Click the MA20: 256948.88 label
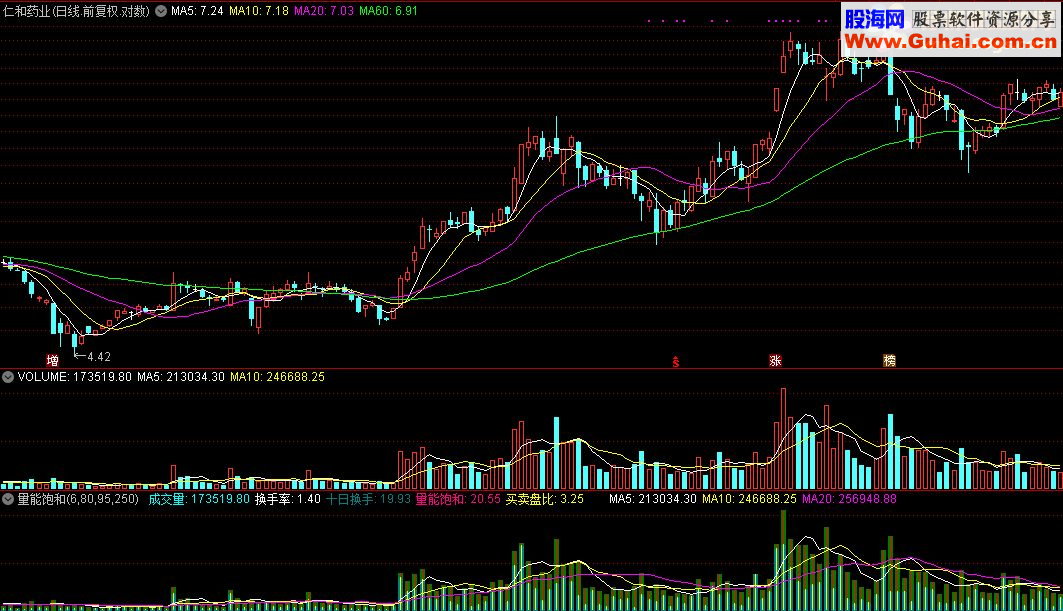Screen dimensions: 1063x611 click(x=849, y=499)
